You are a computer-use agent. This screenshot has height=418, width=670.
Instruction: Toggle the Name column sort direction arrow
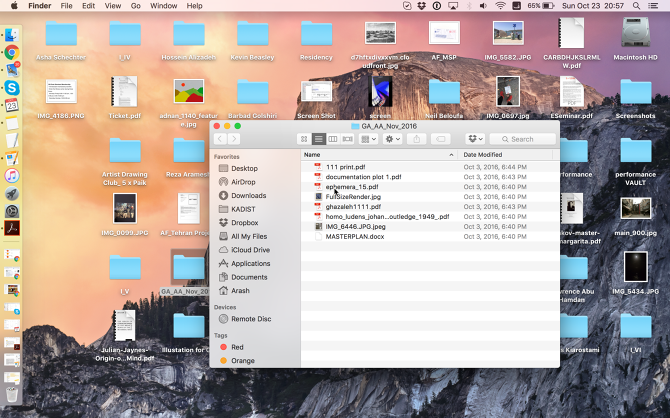451,155
